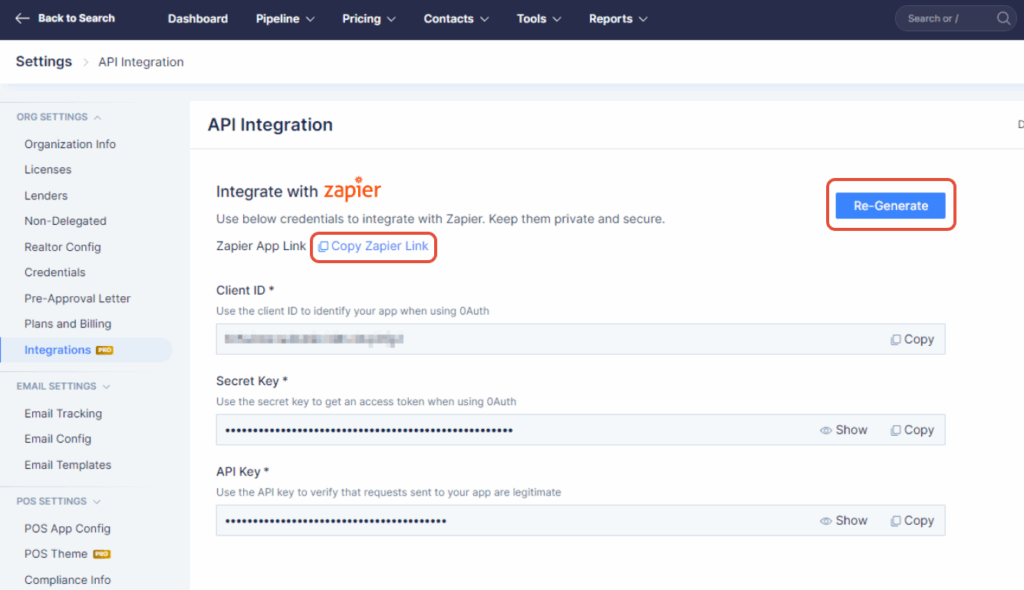Expand the Tools dropdown chevron
The width and height of the screenshot is (1024, 590).
[x=556, y=20]
